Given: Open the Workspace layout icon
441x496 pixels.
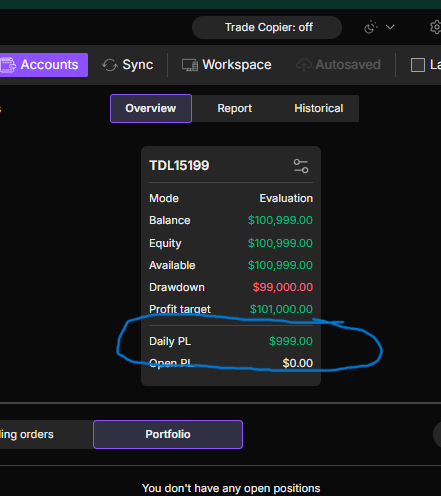Looking at the screenshot, I should pyautogui.click(x=190, y=65).
